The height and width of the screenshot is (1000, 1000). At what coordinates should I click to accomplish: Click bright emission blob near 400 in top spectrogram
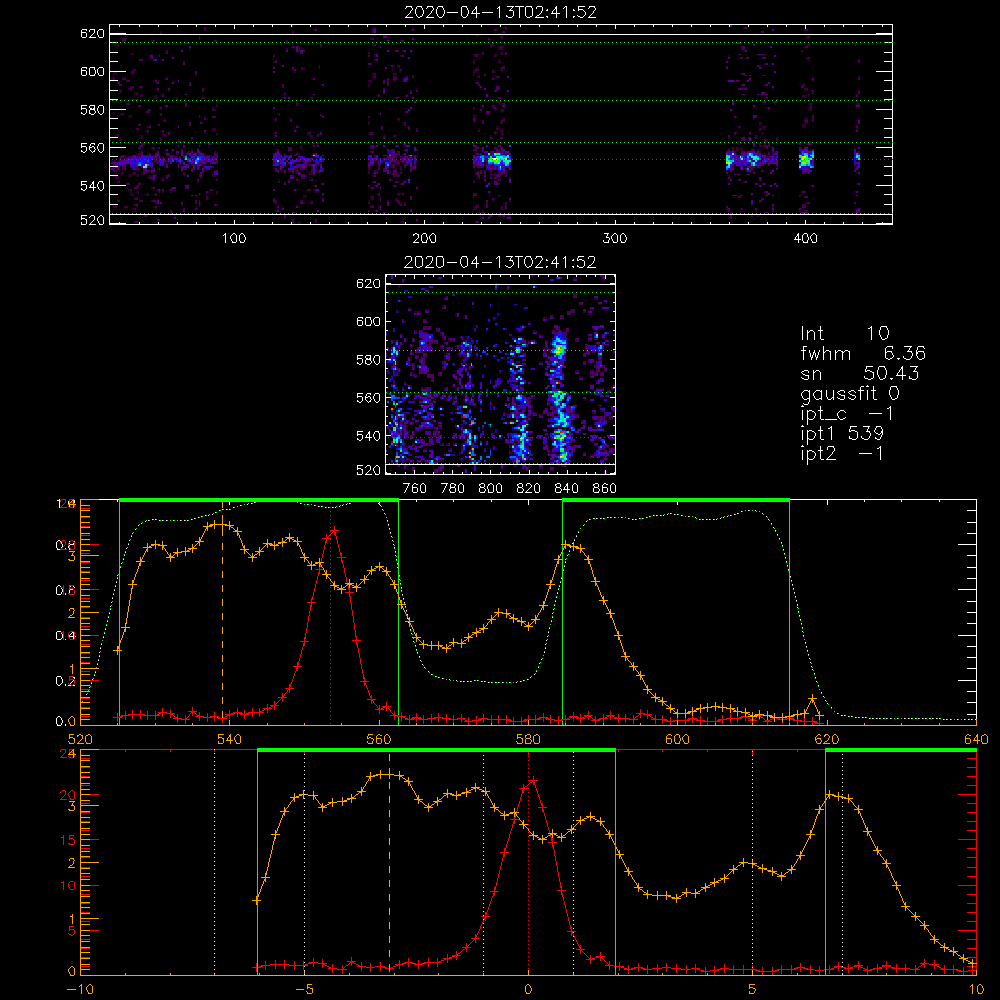coord(806,159)
